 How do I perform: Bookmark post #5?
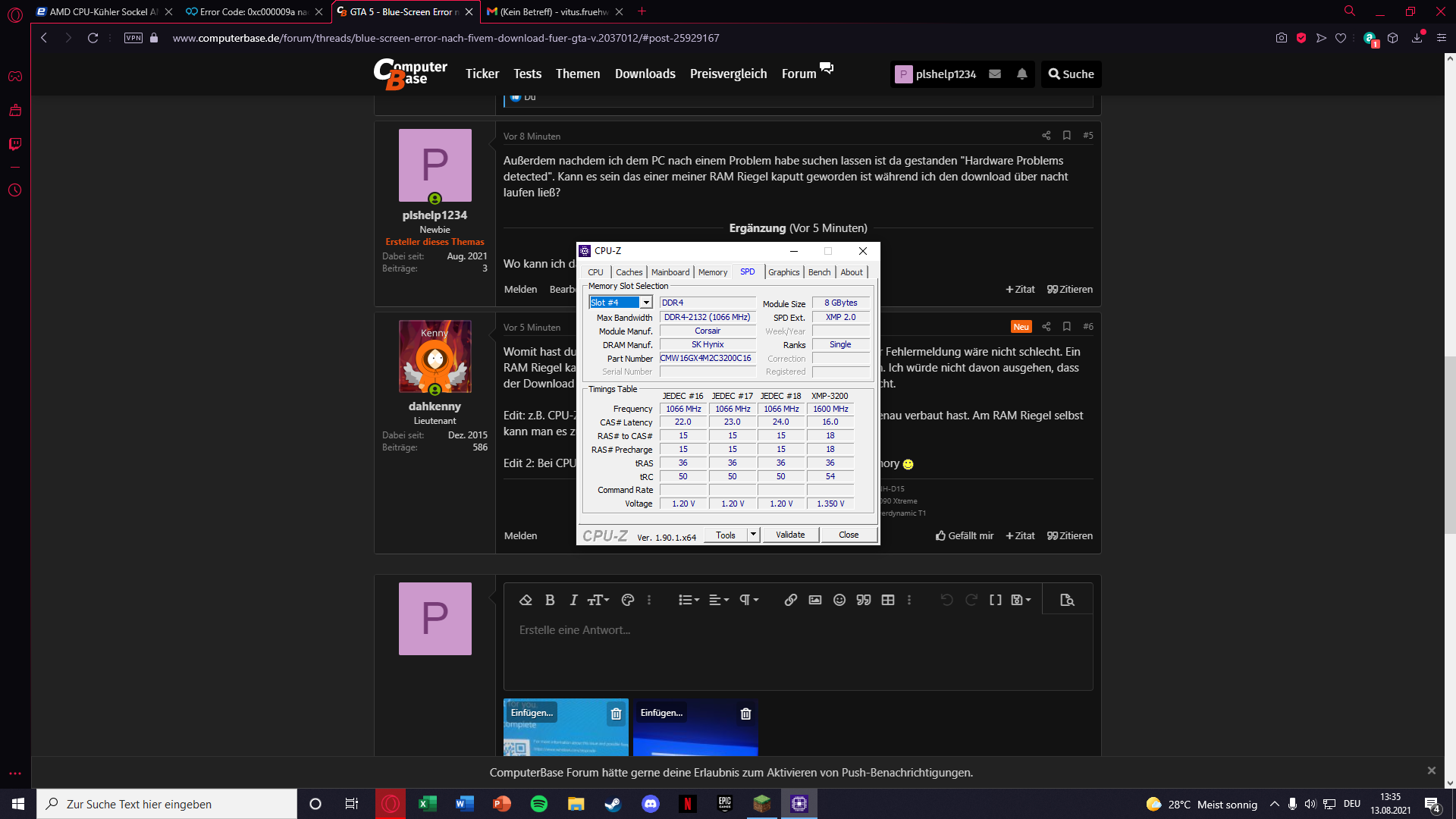1067,135
